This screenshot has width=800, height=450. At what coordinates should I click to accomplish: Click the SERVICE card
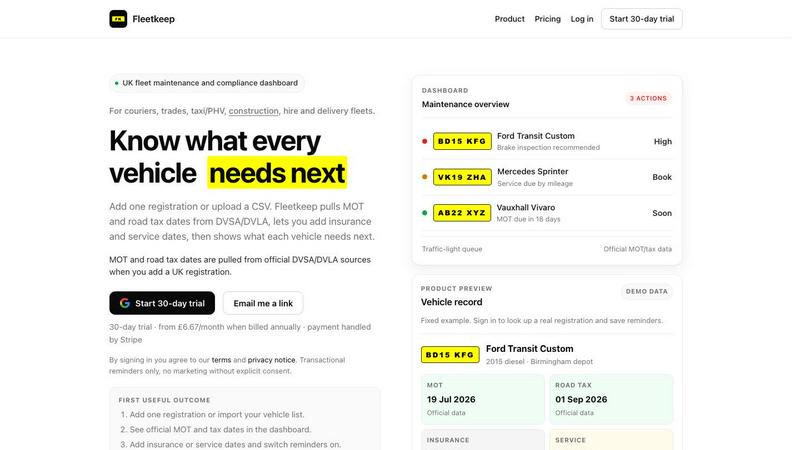tap(611, 439)
